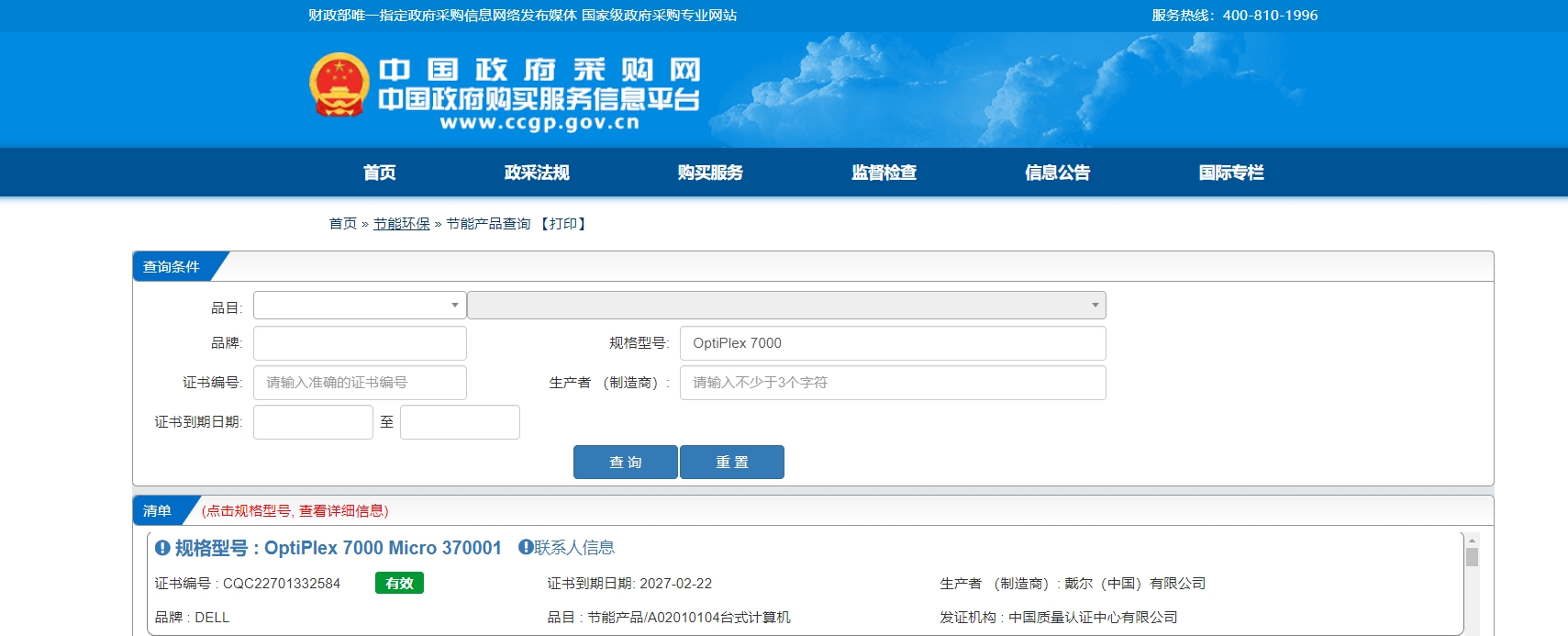Open the 国际专栏 navigation menu
The height and width of the screenshot is (636, 1568).
(1231, 173)
